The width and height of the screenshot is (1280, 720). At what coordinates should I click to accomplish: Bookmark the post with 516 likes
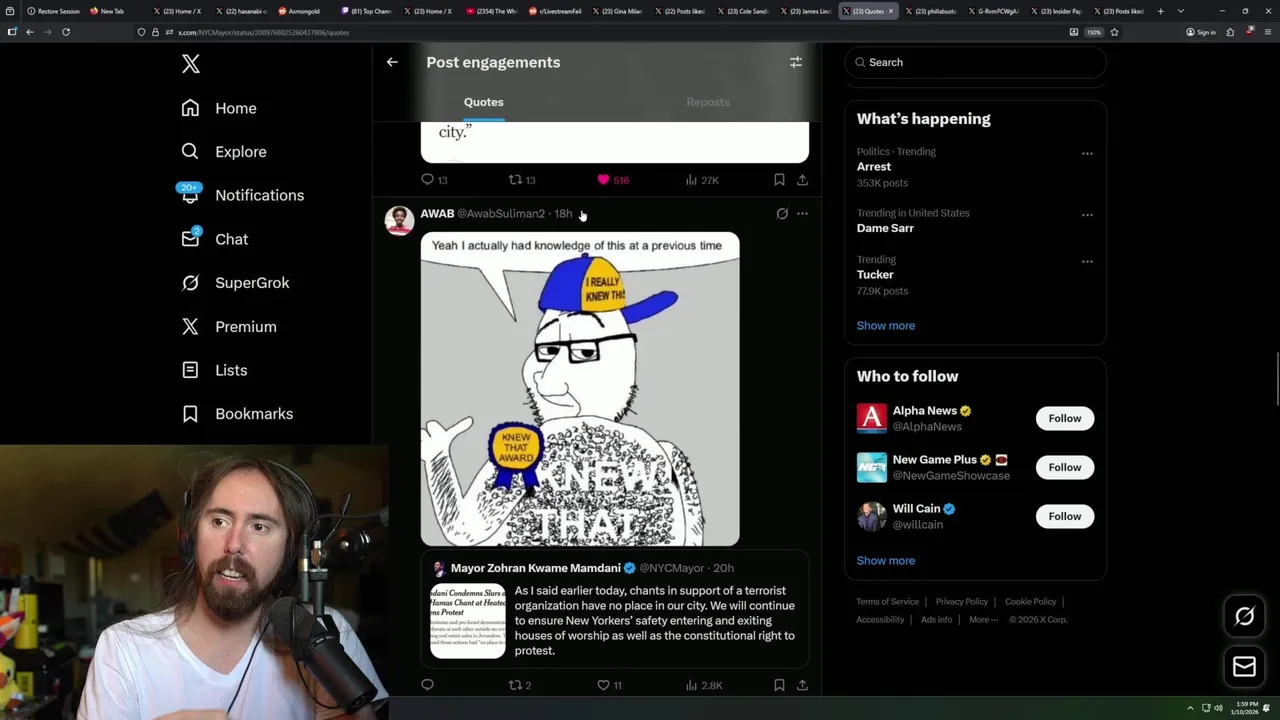[779, 180]
